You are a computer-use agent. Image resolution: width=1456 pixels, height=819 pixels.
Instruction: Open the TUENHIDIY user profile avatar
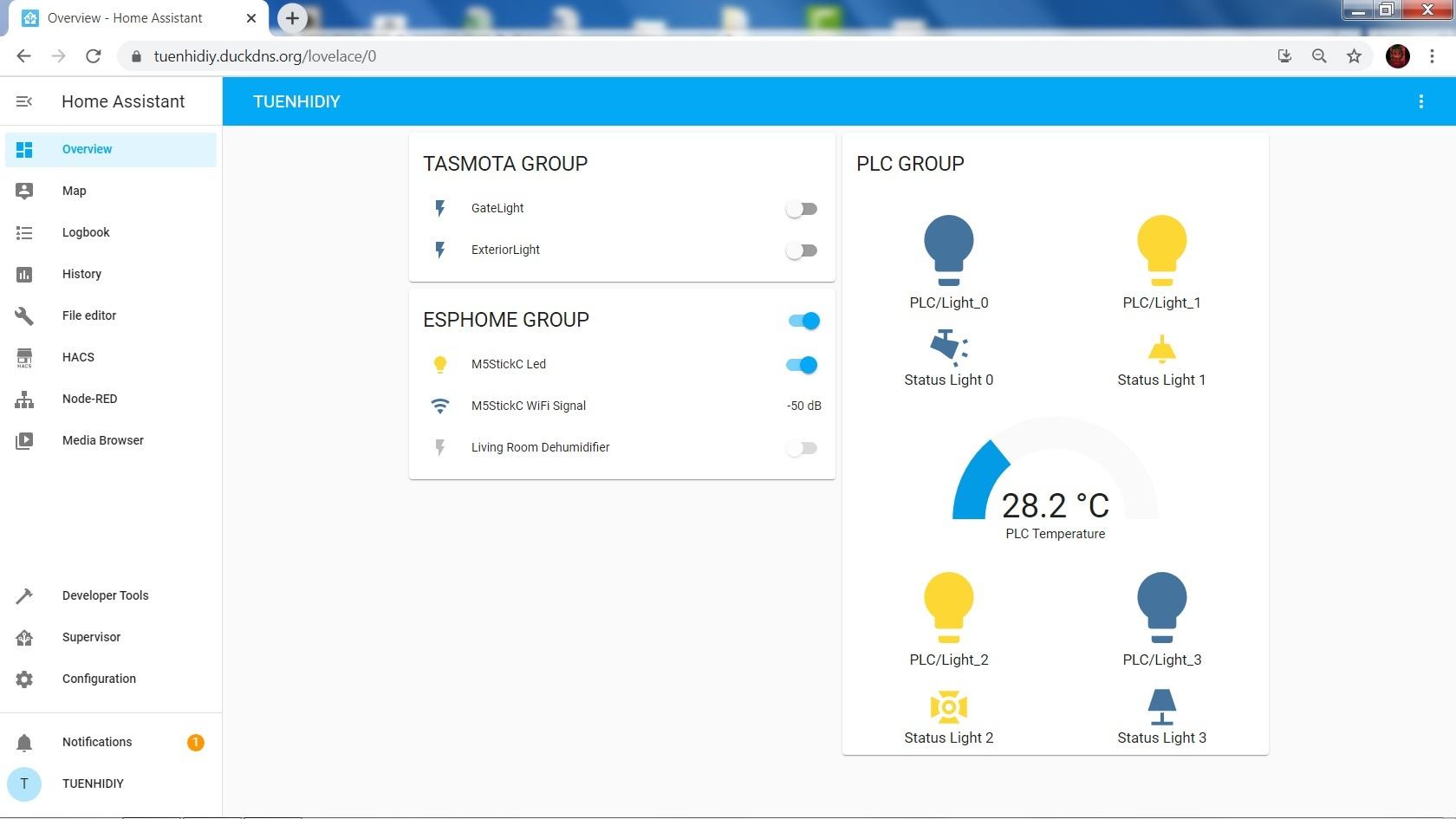click(x=24, y=783)
